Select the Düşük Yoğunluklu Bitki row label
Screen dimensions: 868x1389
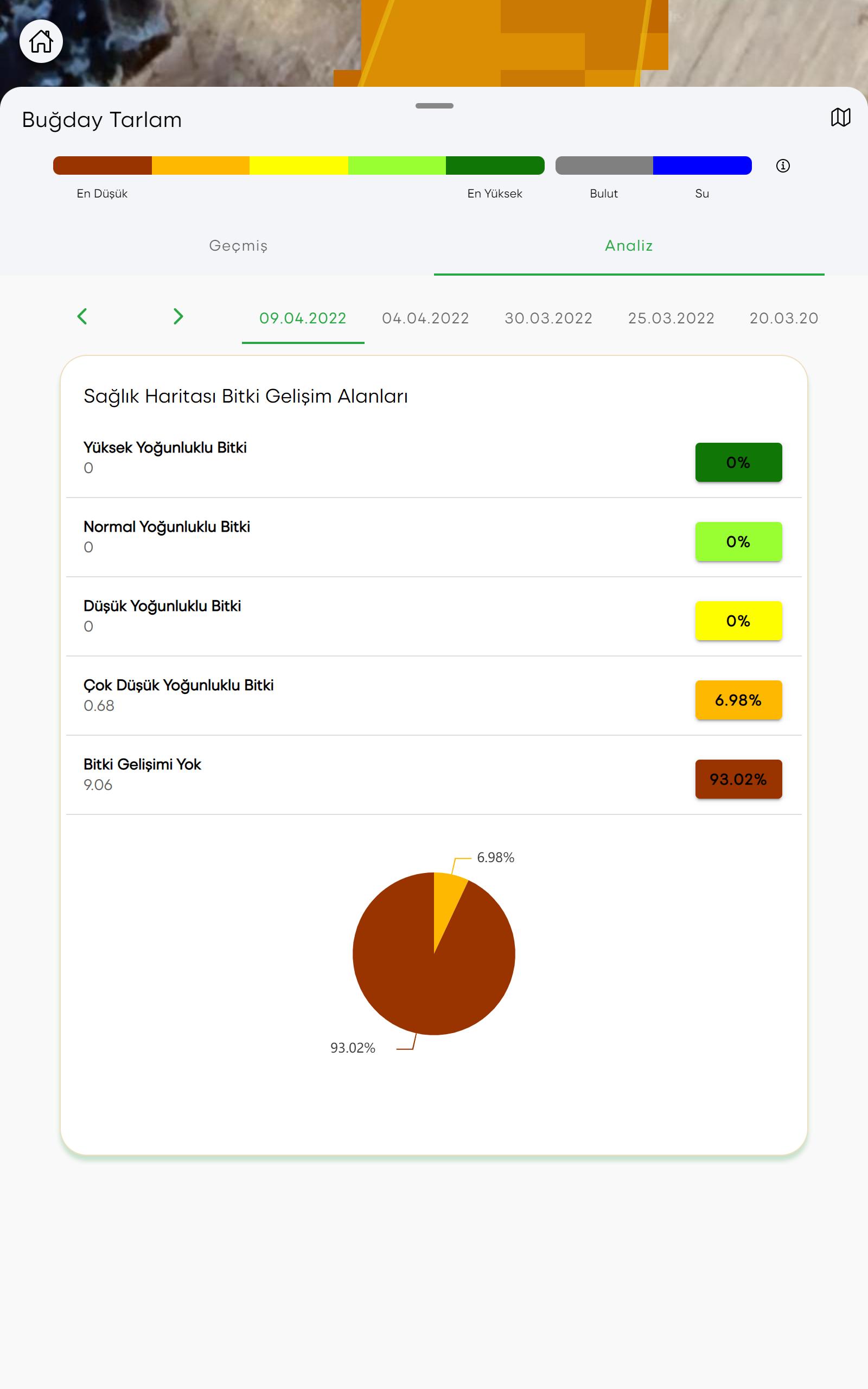pos(162,606)
